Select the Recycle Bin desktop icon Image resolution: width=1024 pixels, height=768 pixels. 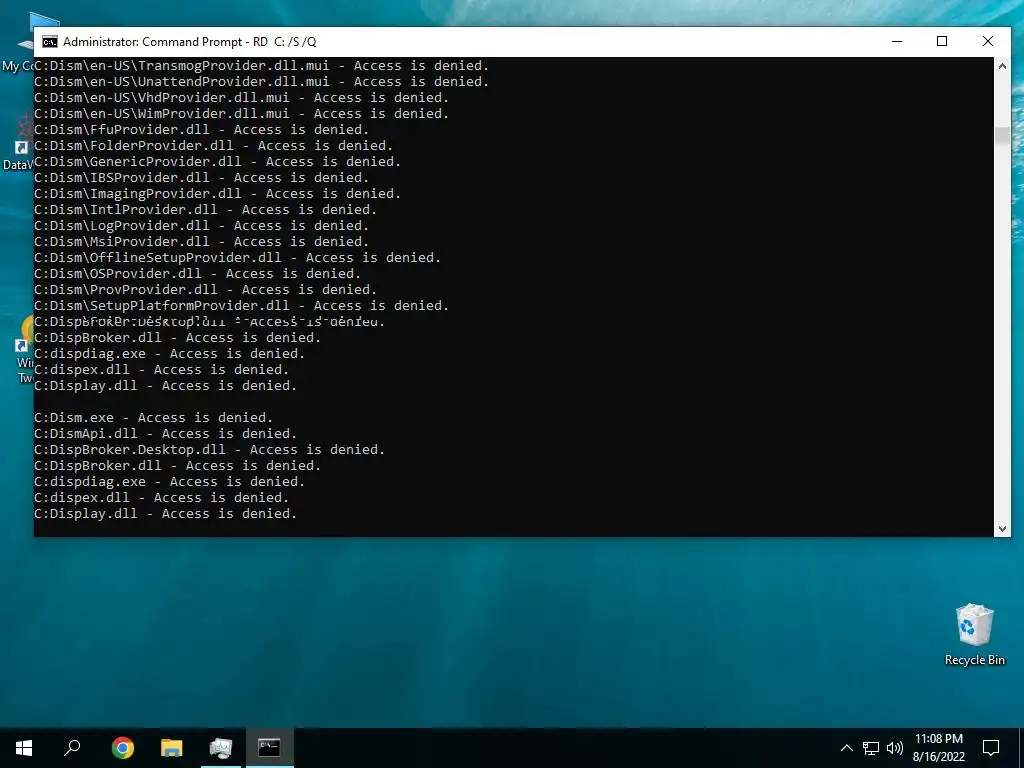[974, 635]
